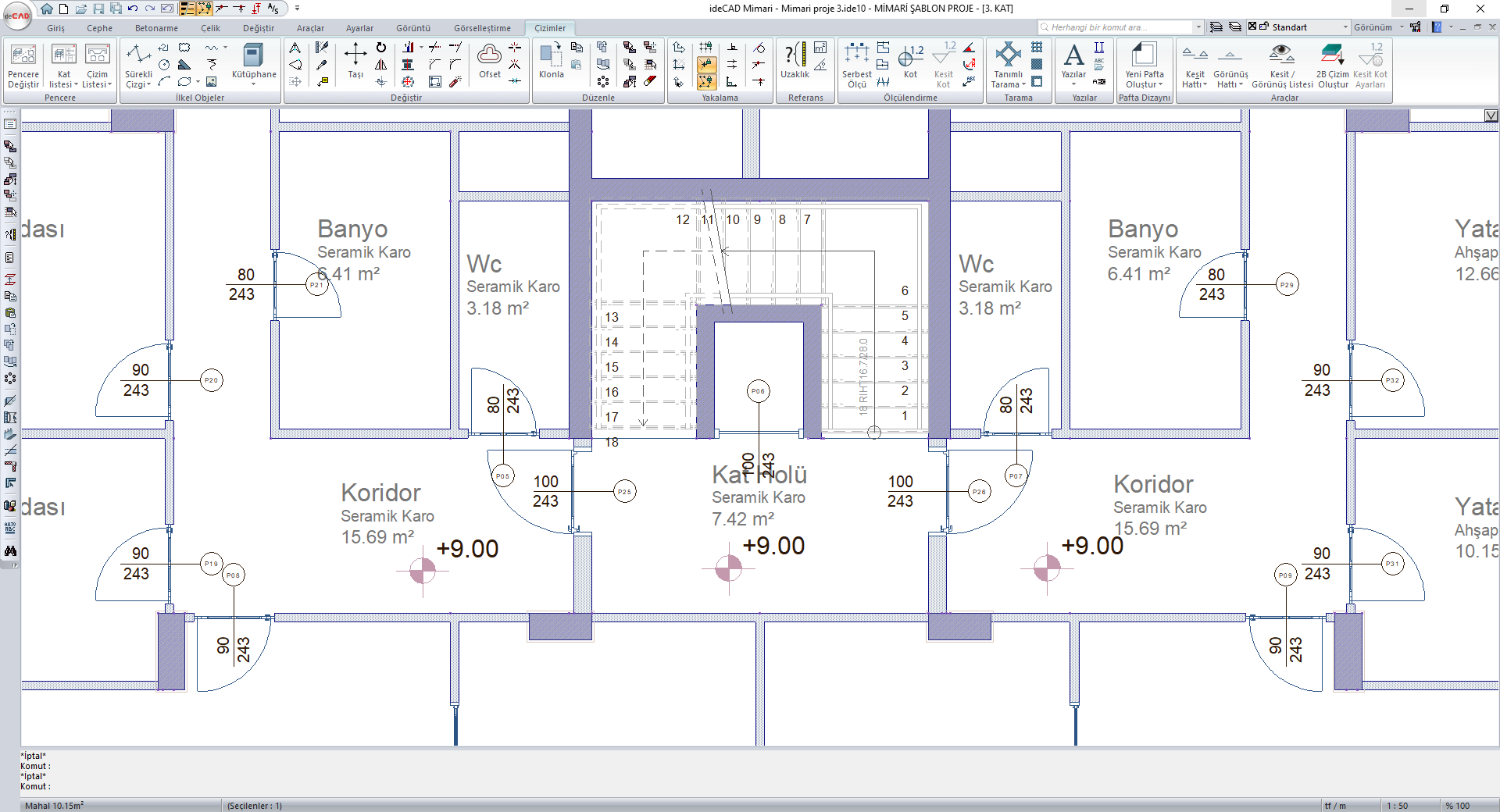Toggle the highlighted list mode button in quick access
The width and height of the screenshot is (1500, 812).
(187, 9)
